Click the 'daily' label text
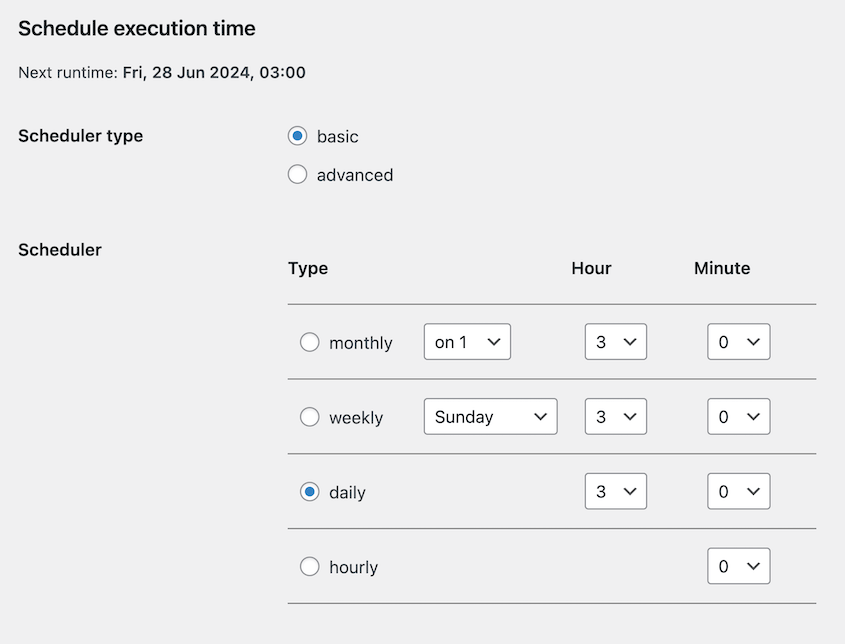The image size is (845, 644). click(347, 493)
